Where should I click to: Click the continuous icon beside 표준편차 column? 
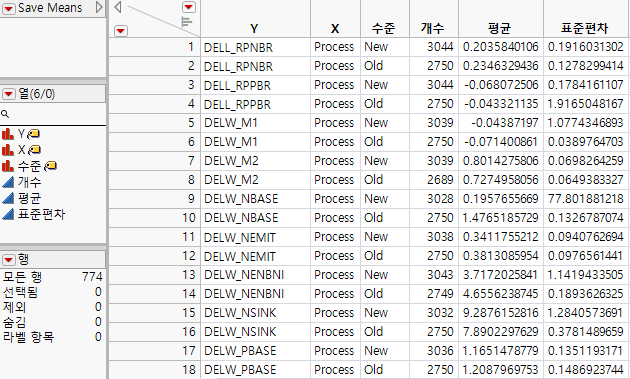coord(8,214)
